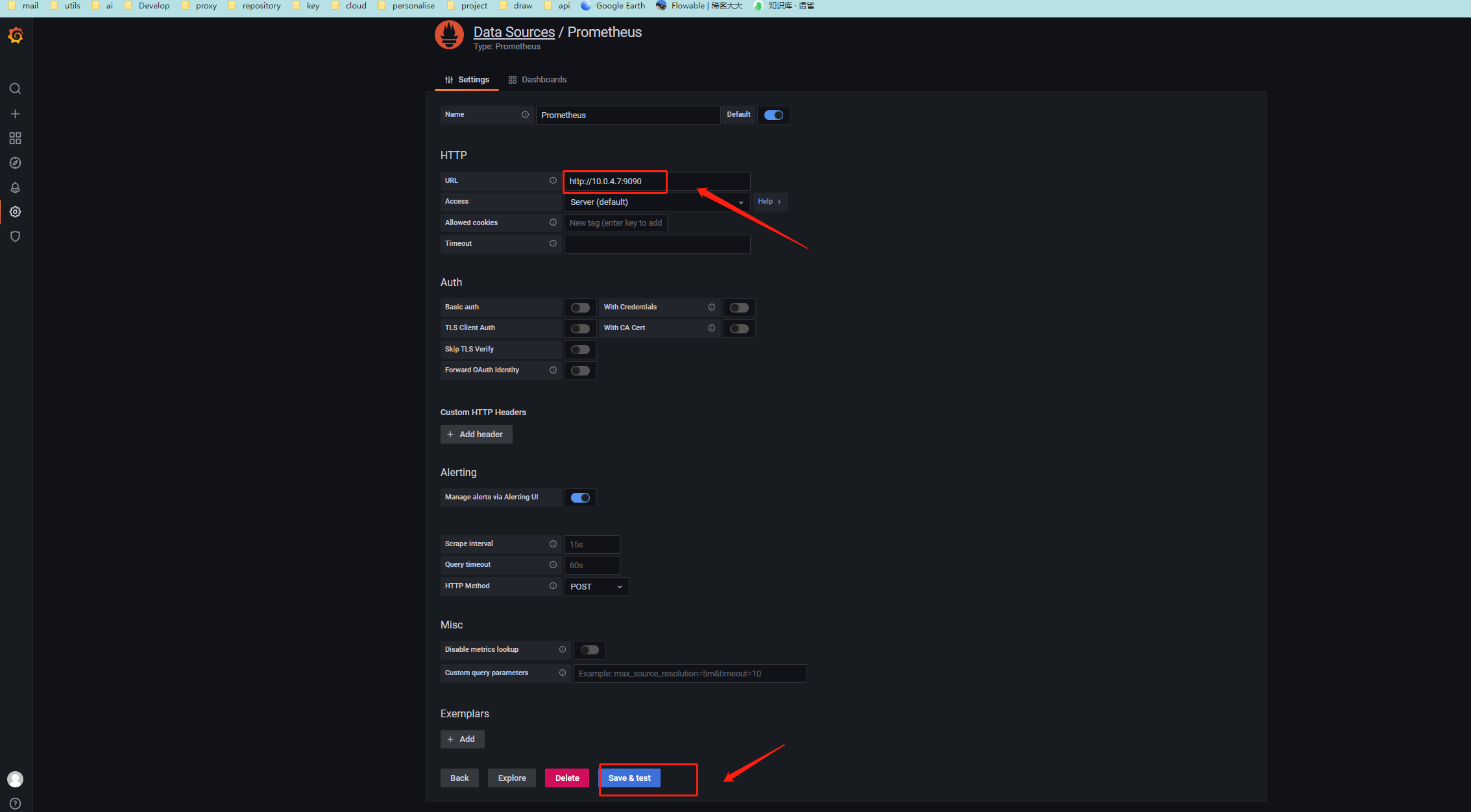Click the Back button

coord(459,778)
